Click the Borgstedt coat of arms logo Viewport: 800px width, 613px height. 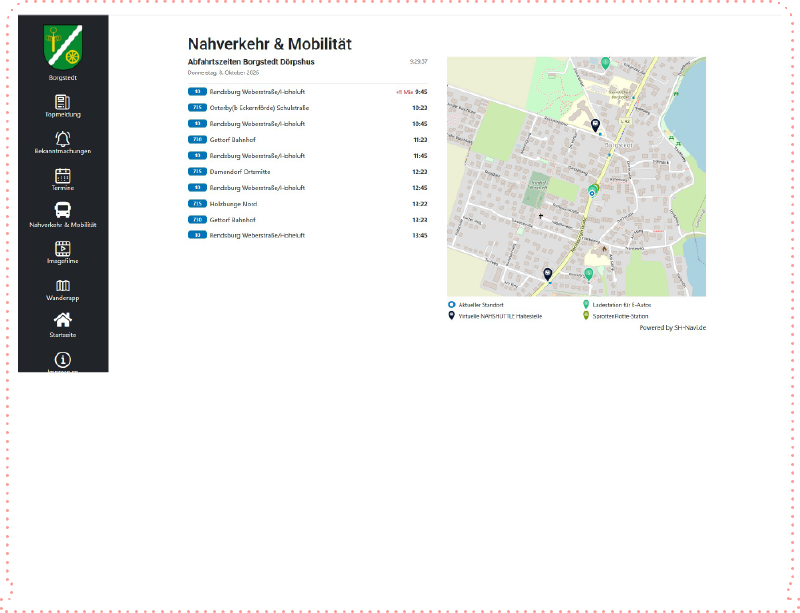tap(63, 46)
